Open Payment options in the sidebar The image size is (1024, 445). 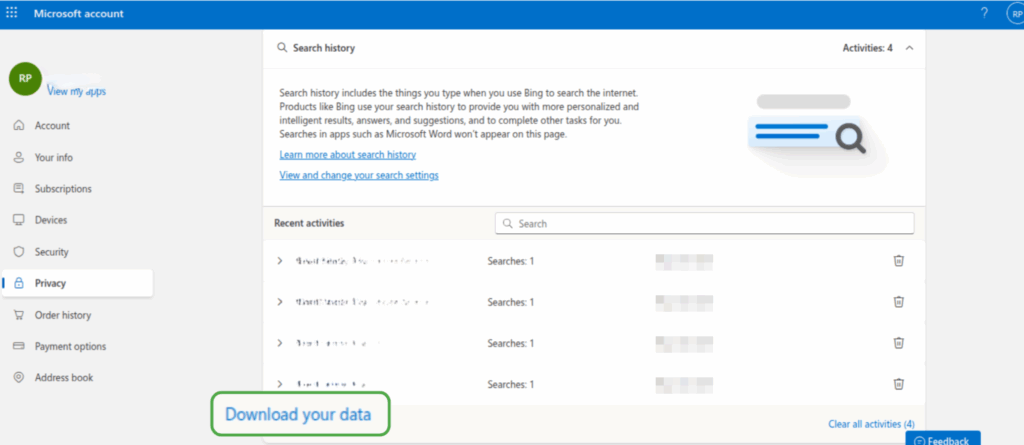tap(70, 346)
